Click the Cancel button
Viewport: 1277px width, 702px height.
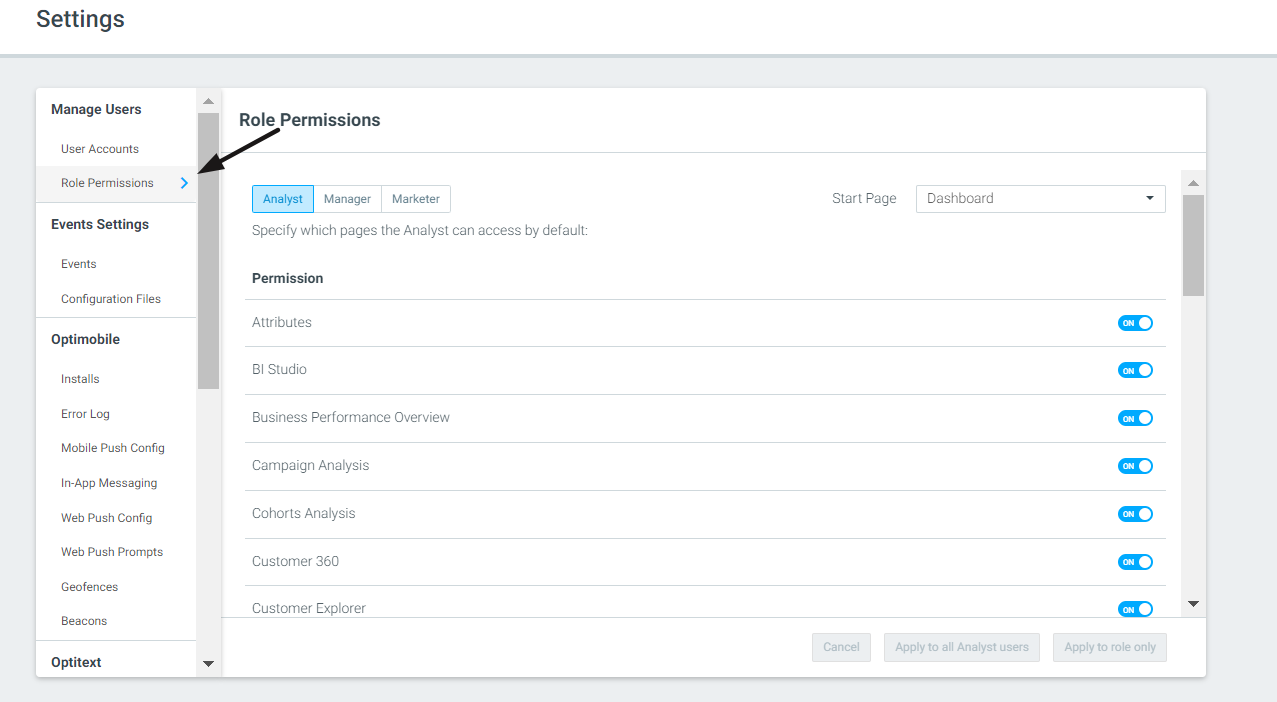coord(841,647)
